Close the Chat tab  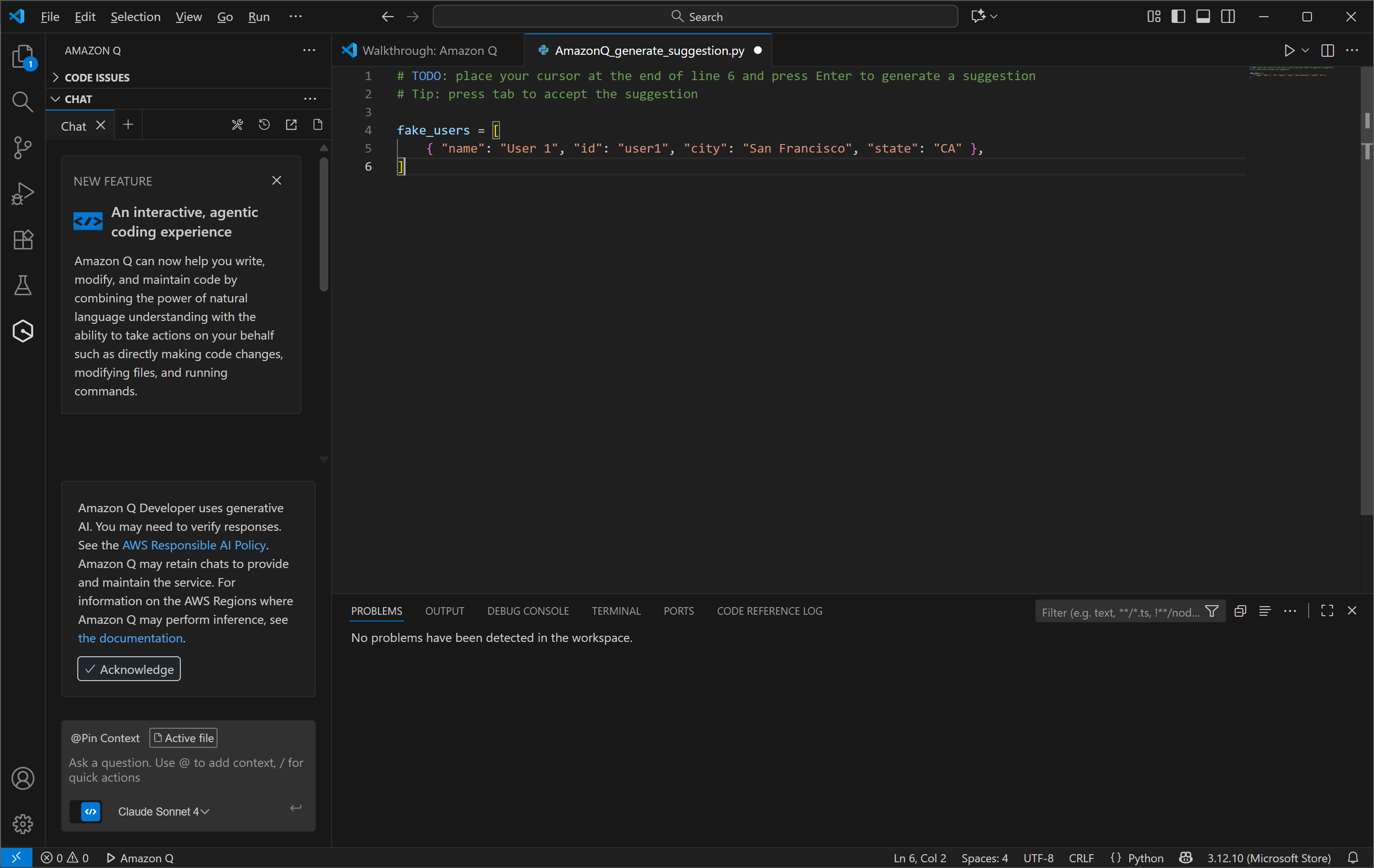point(100,125)
